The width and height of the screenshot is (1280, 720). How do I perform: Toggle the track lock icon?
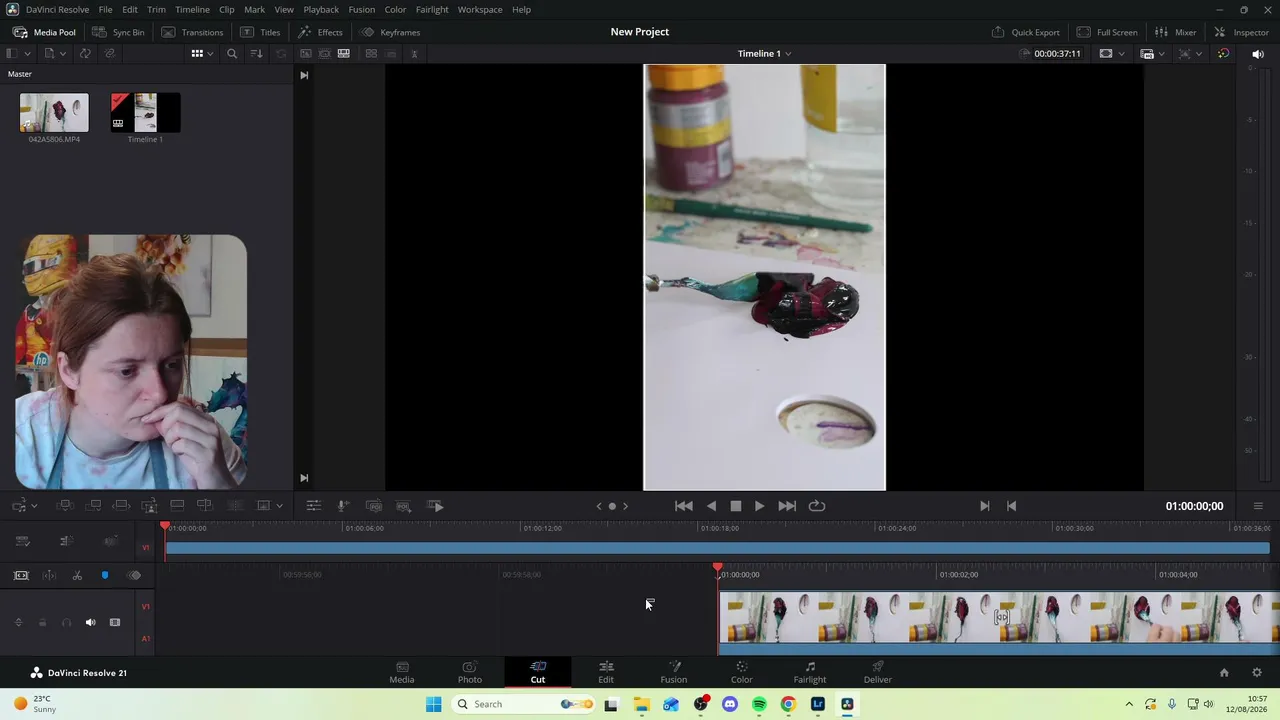click(42, 622)
